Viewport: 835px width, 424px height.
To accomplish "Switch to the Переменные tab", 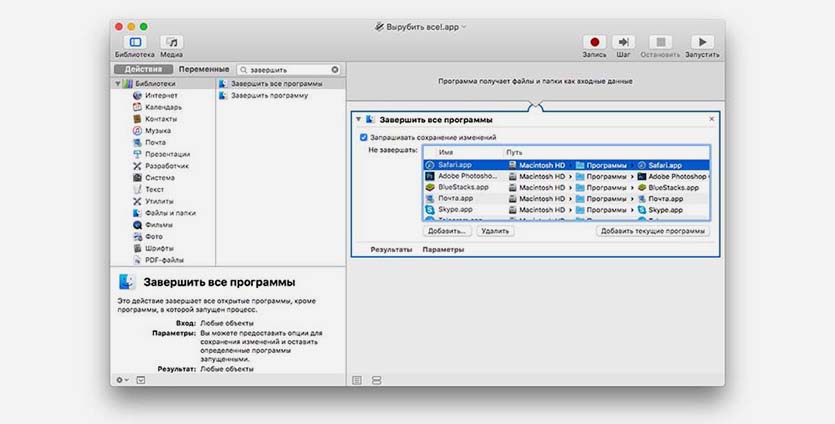I will (204, 69).
